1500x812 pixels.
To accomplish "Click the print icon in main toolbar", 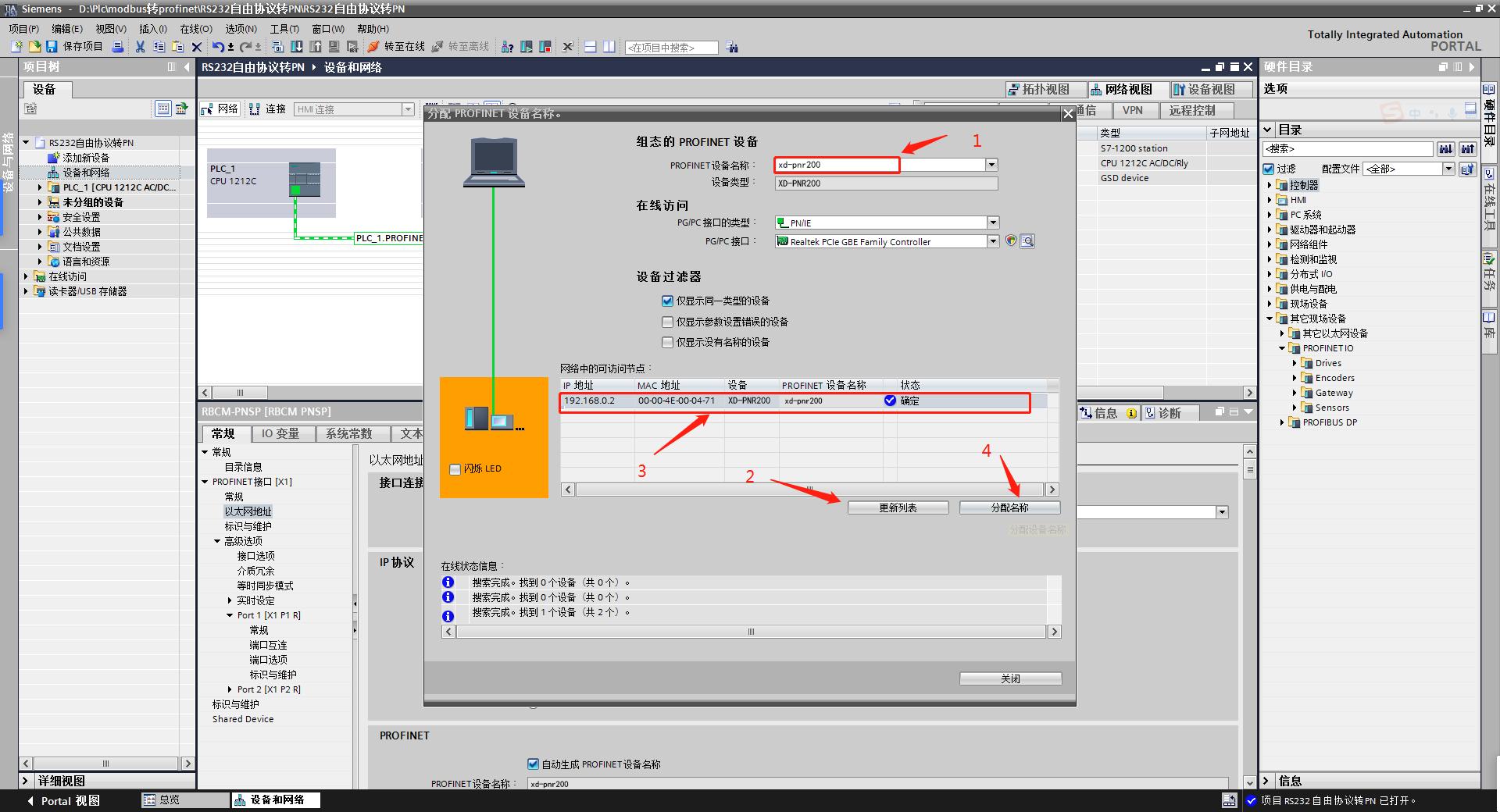I will 117,47.
